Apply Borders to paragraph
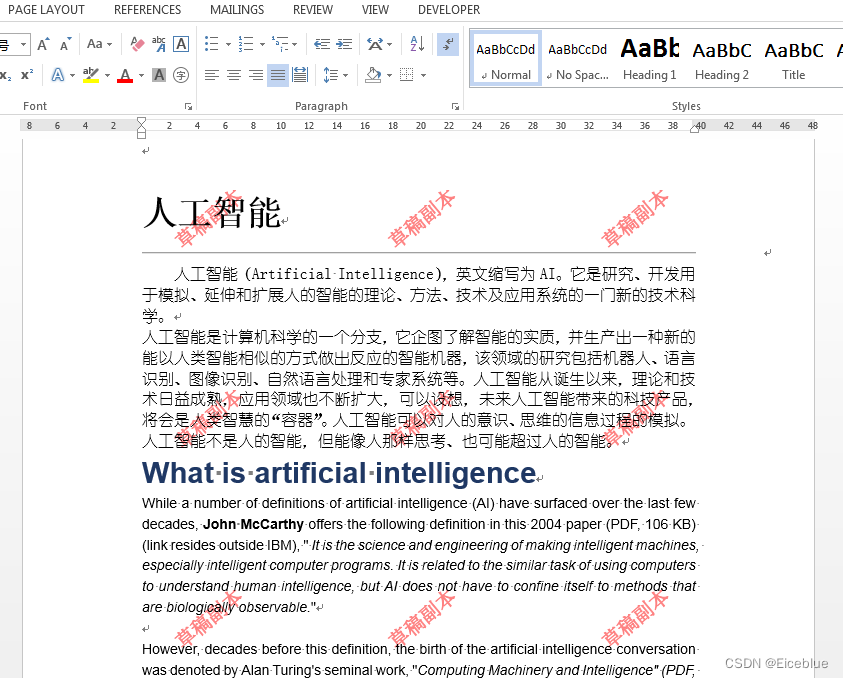Screen dimensions: 843x678 tap(406, 75)
